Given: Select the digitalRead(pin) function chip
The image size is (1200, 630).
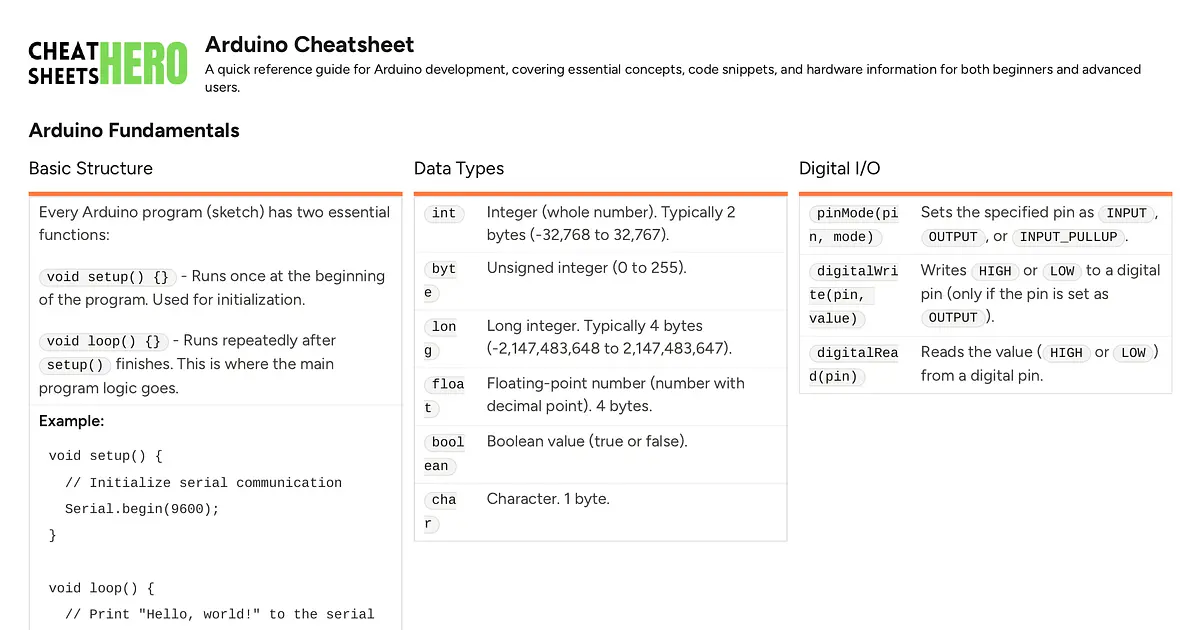Looking at the screenshot, I should pyautogui.click(x=857, y=364).
